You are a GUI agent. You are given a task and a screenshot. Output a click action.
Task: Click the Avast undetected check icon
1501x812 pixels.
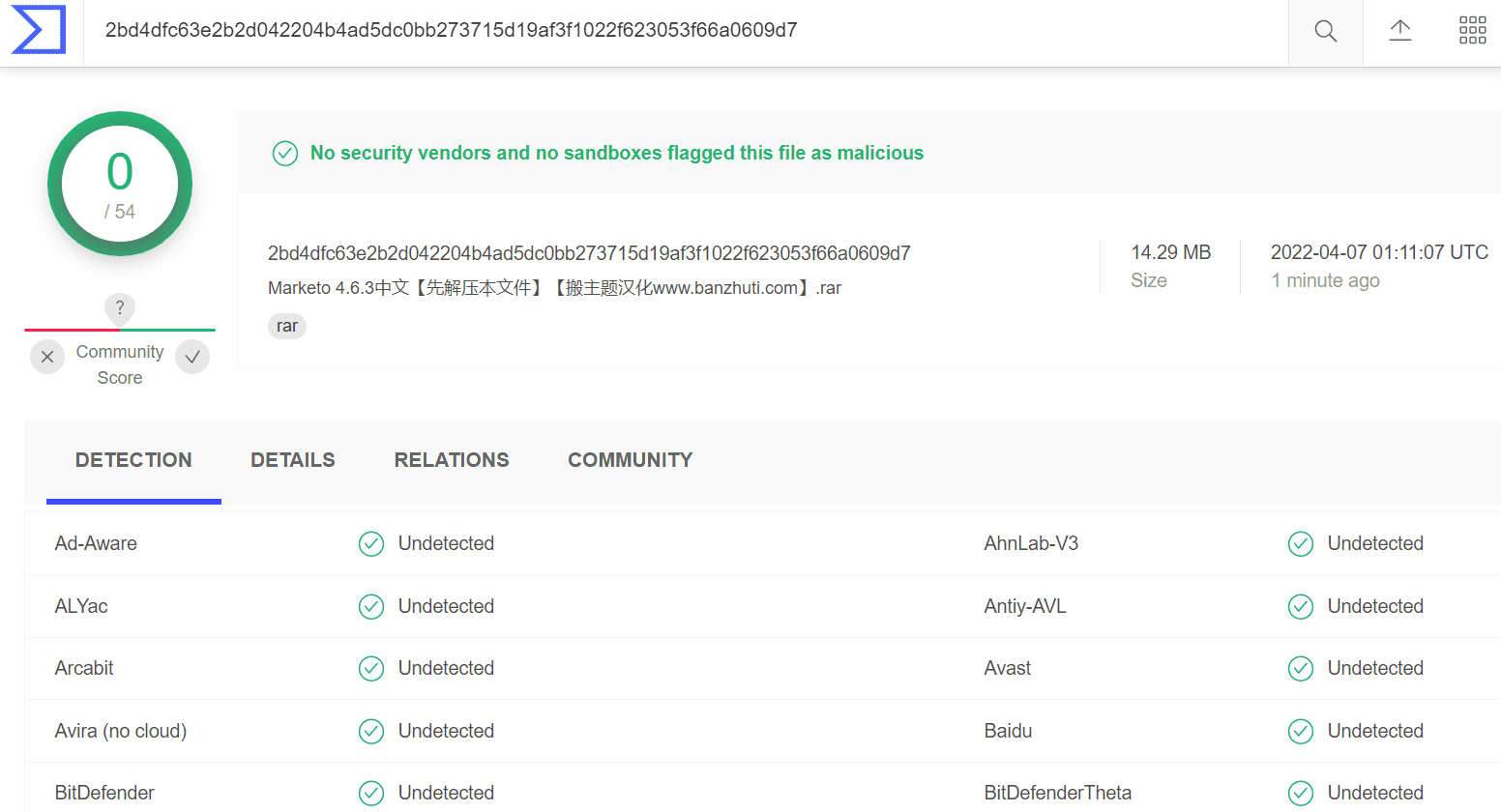coord(1301,669)
